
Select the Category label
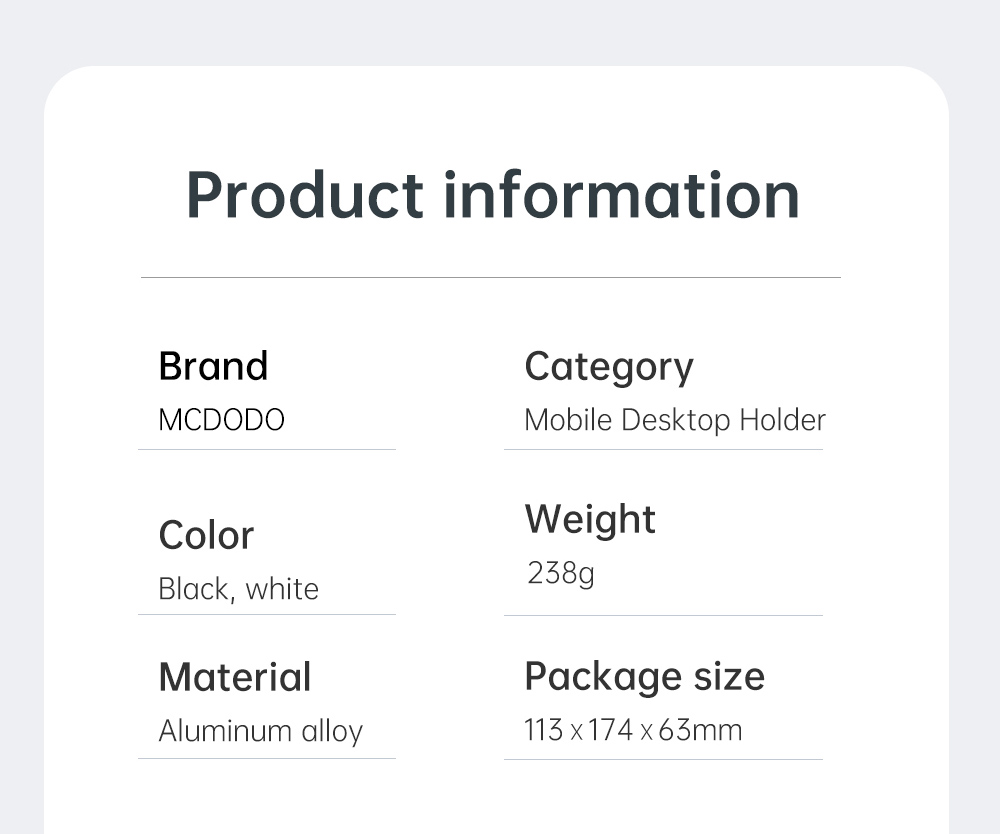[608, 368]
